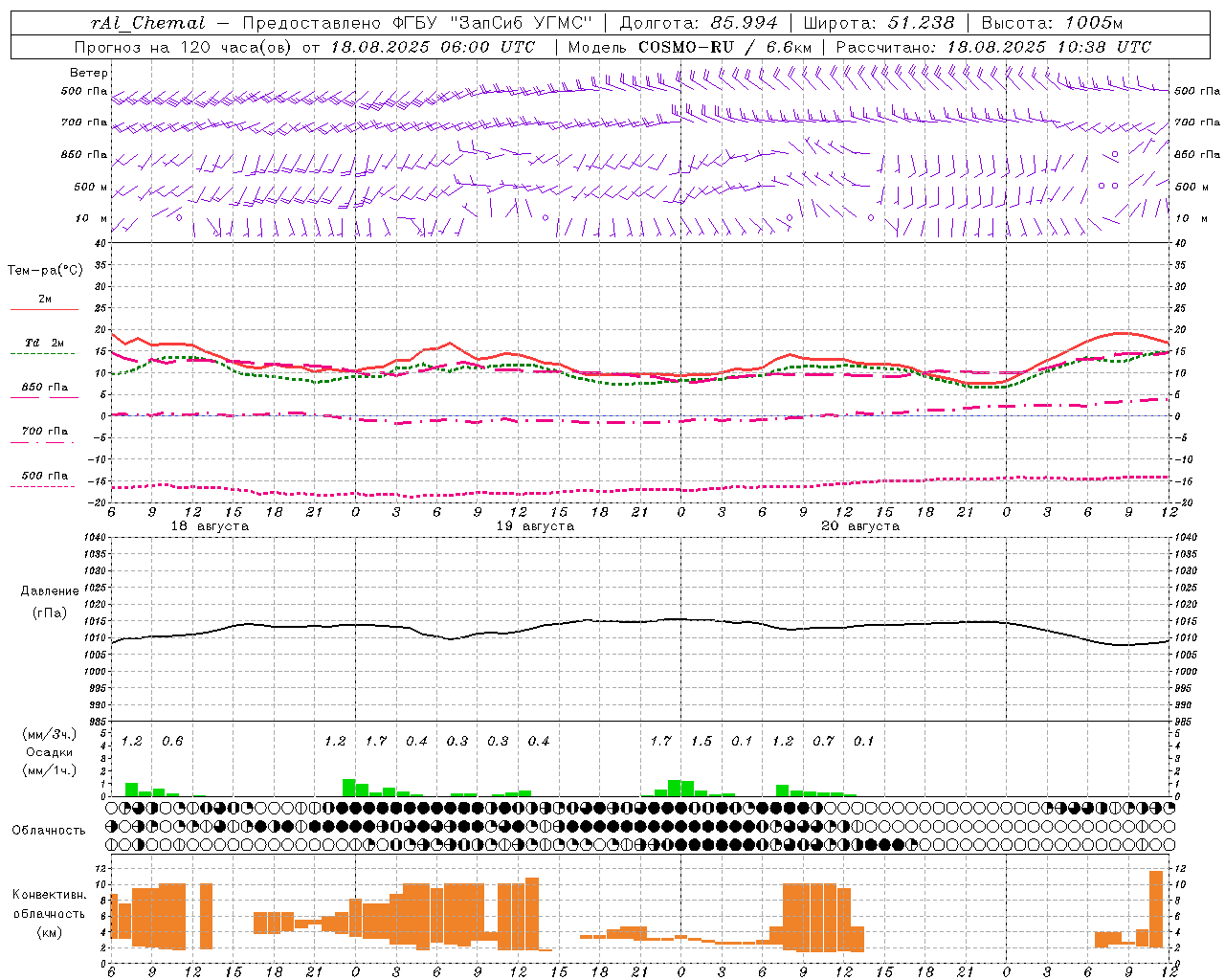Click the Долгота: 85.994 value
1225x980 pixels.
pos(699,23)
